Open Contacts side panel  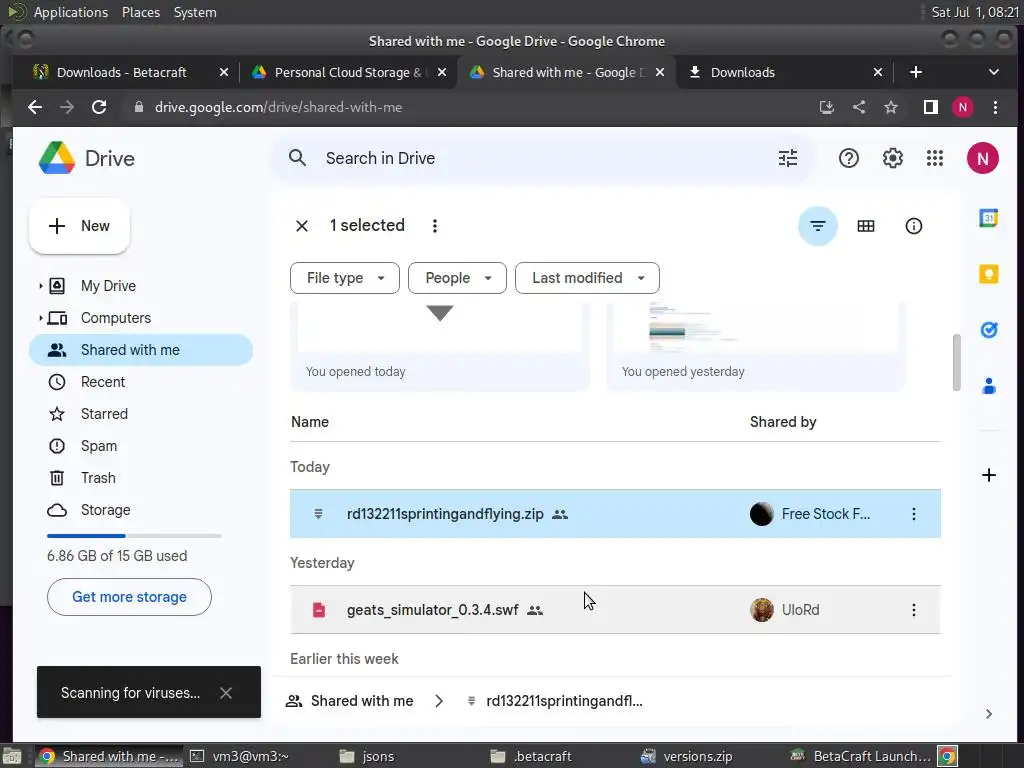coord(988,386)
